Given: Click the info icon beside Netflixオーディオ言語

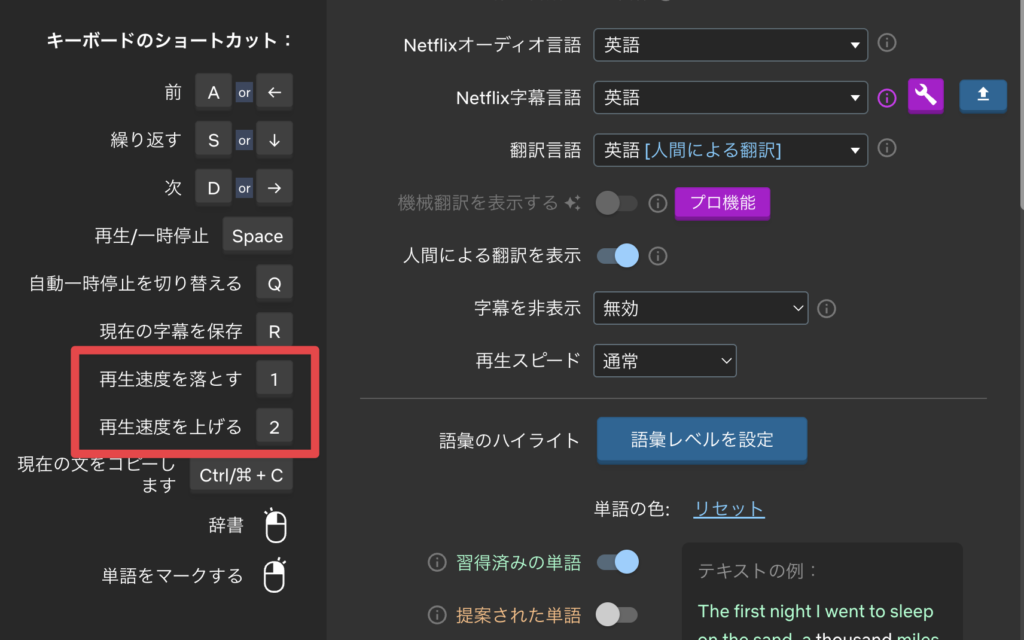Looking at the screenshot, I should coord(888,44).
